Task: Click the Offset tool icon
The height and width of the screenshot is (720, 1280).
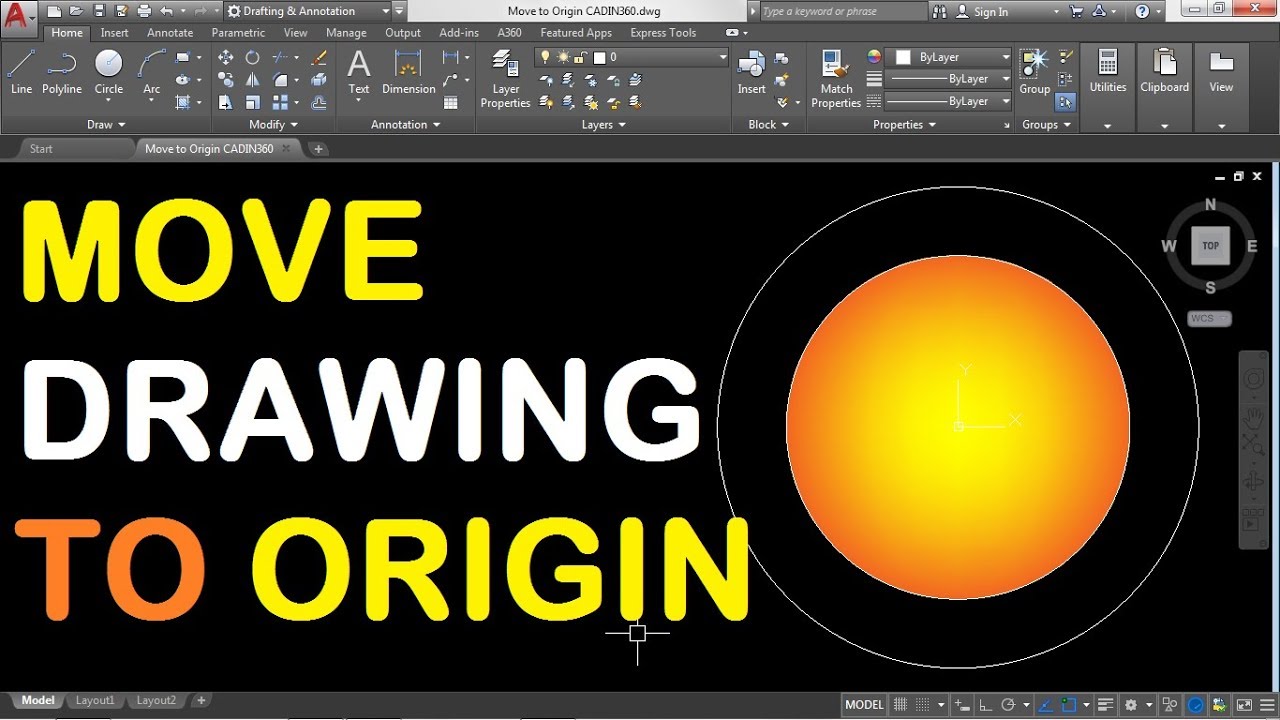Action: click(x=319, y=102)
